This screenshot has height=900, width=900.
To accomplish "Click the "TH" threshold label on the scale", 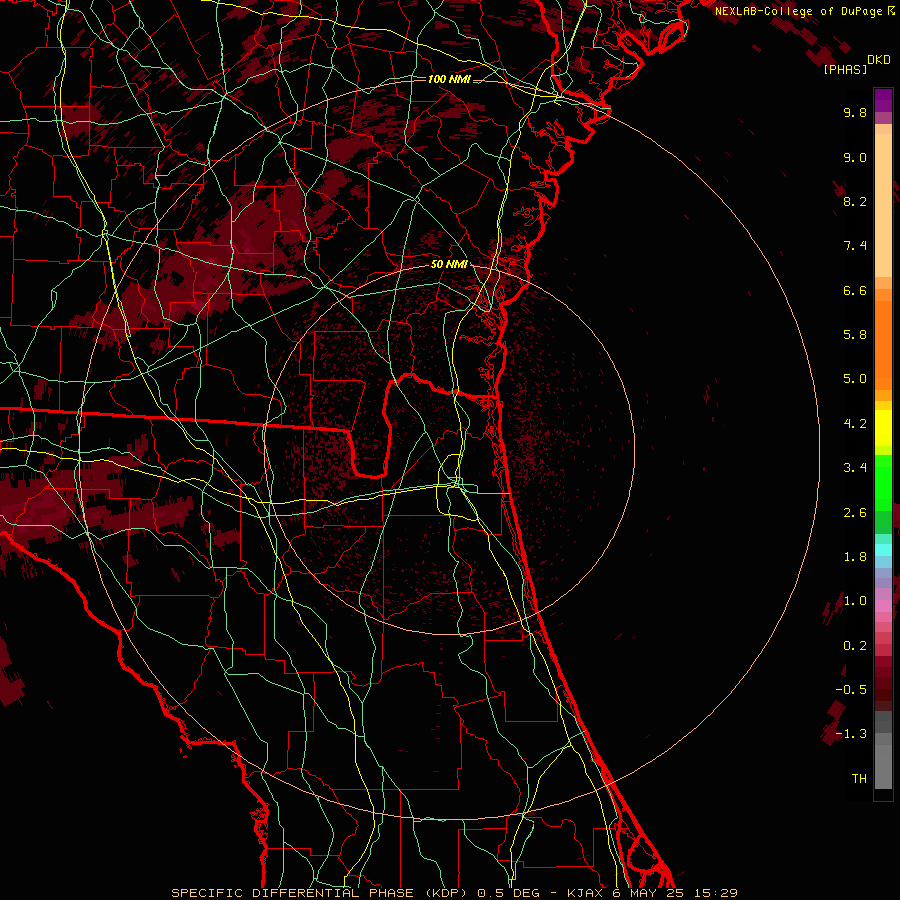I will coord(859,779).
